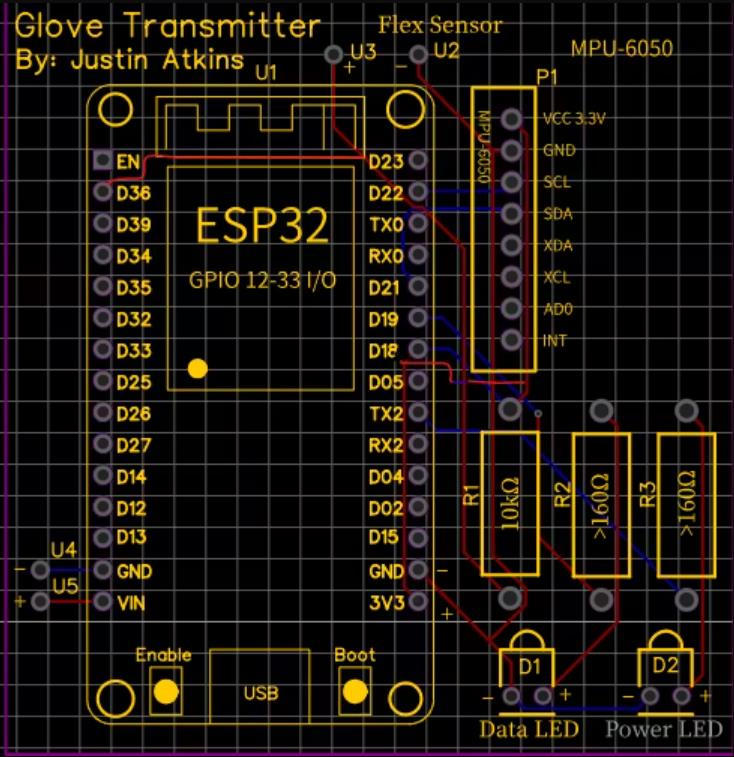Select the D18 pin pad
Image resolution: width=734 pixels, height=757 pixels.
418,349
